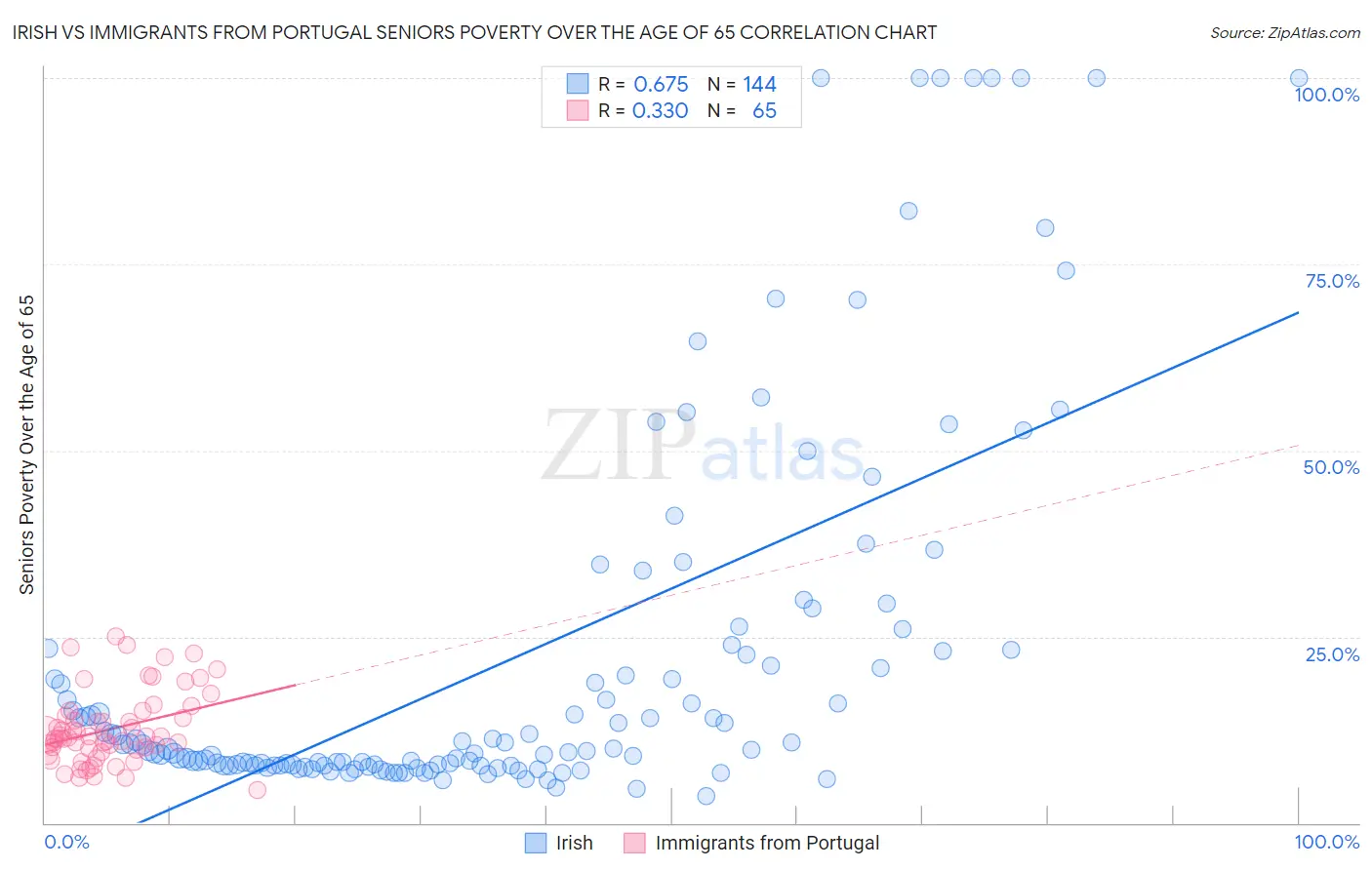
Task: Click the Irish label in the bottom legend
Action: [574, 843]
